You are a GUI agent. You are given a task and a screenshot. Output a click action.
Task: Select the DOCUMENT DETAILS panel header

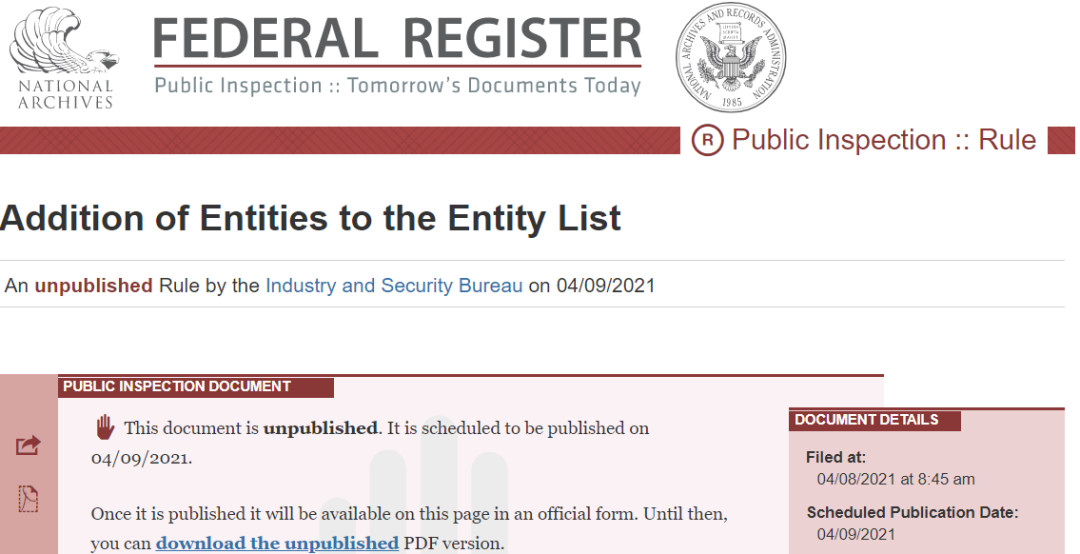tap(867, 420)
